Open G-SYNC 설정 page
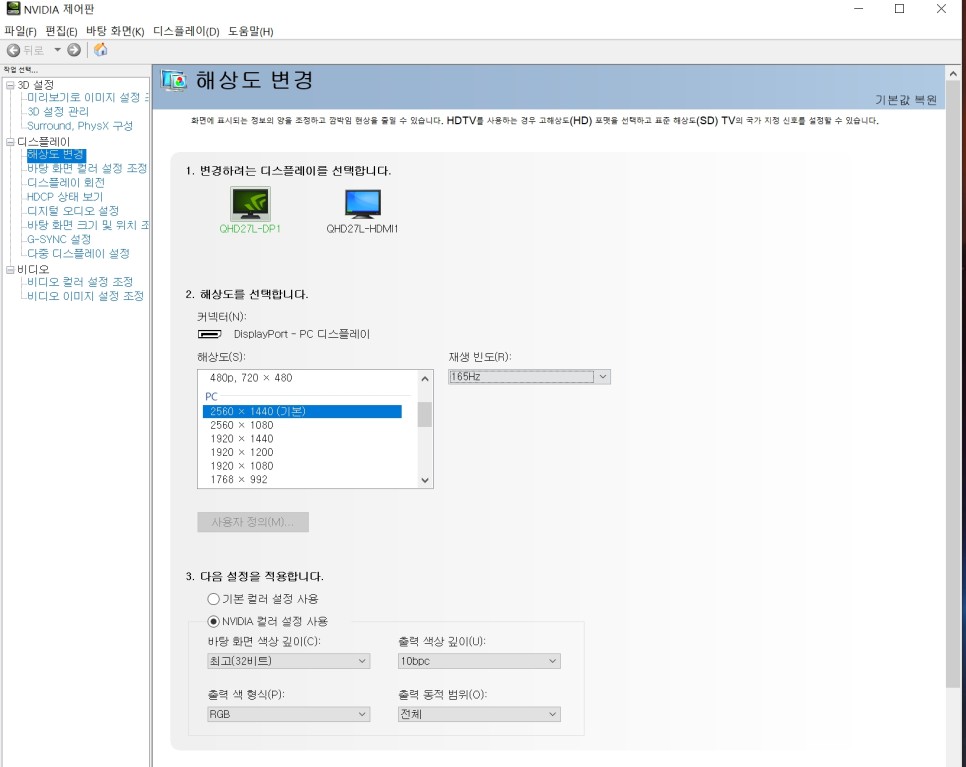966x767 pixels. click(59, 239)
